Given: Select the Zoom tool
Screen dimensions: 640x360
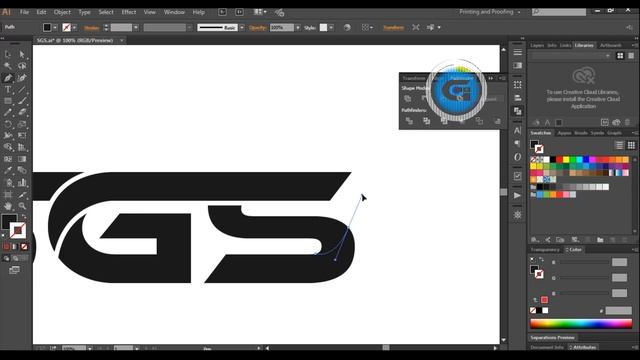Looking at the screenshot, I should [x=22, y=206].
